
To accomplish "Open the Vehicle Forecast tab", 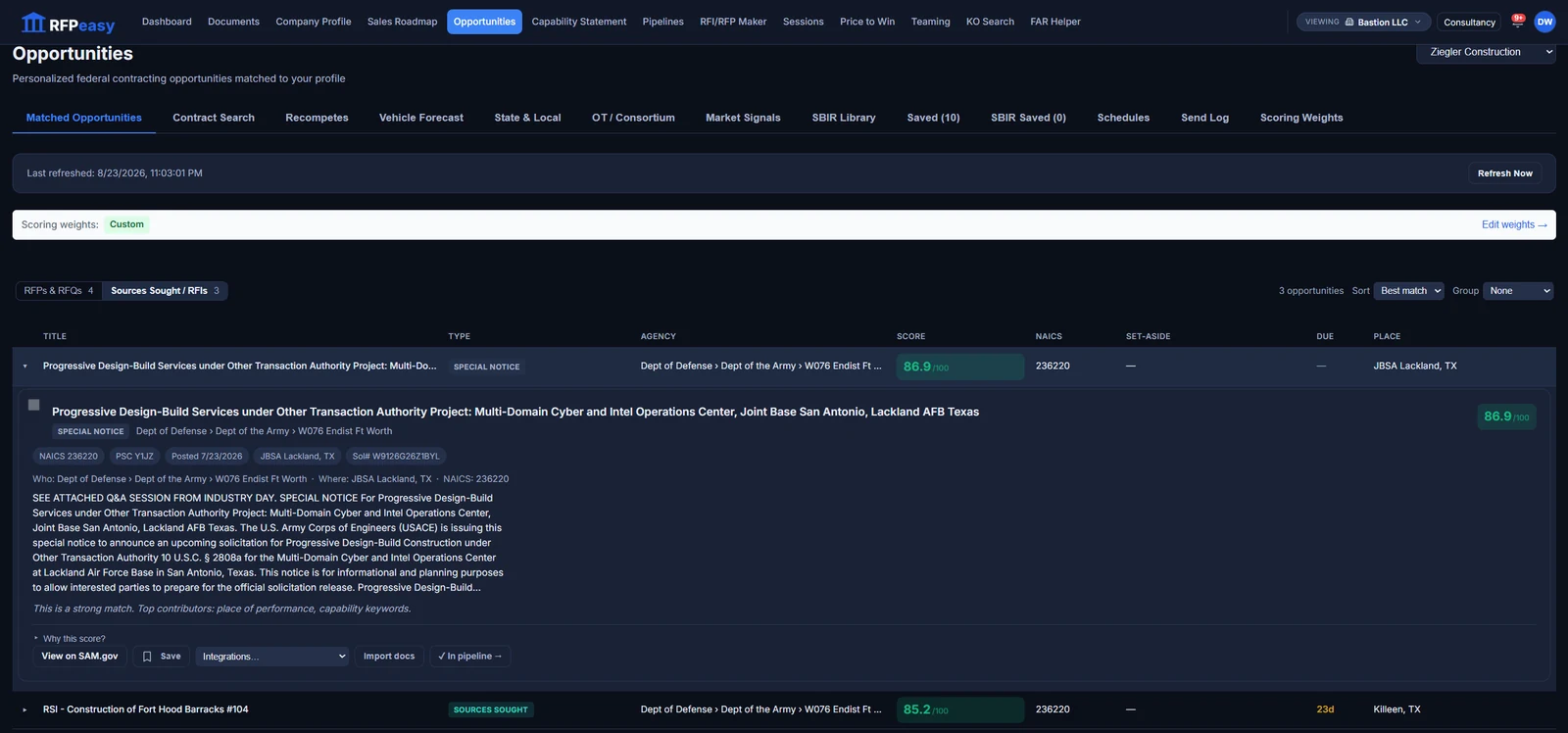I will pyautogui.click(x=421, y=118).
